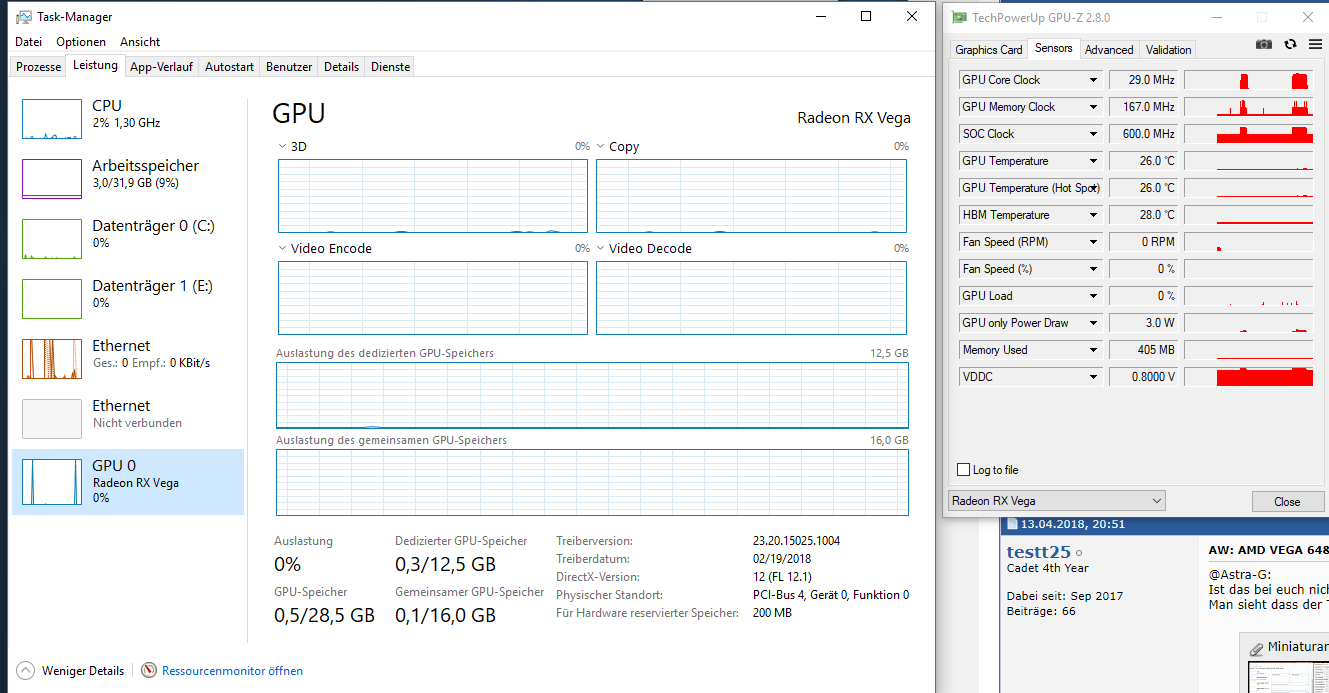Click the VDDC red history graph

click(1248, 377)
